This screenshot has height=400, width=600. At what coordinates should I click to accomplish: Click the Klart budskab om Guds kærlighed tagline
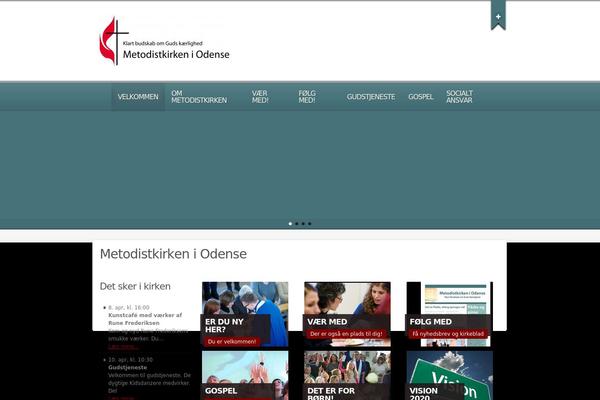point(163,43)
